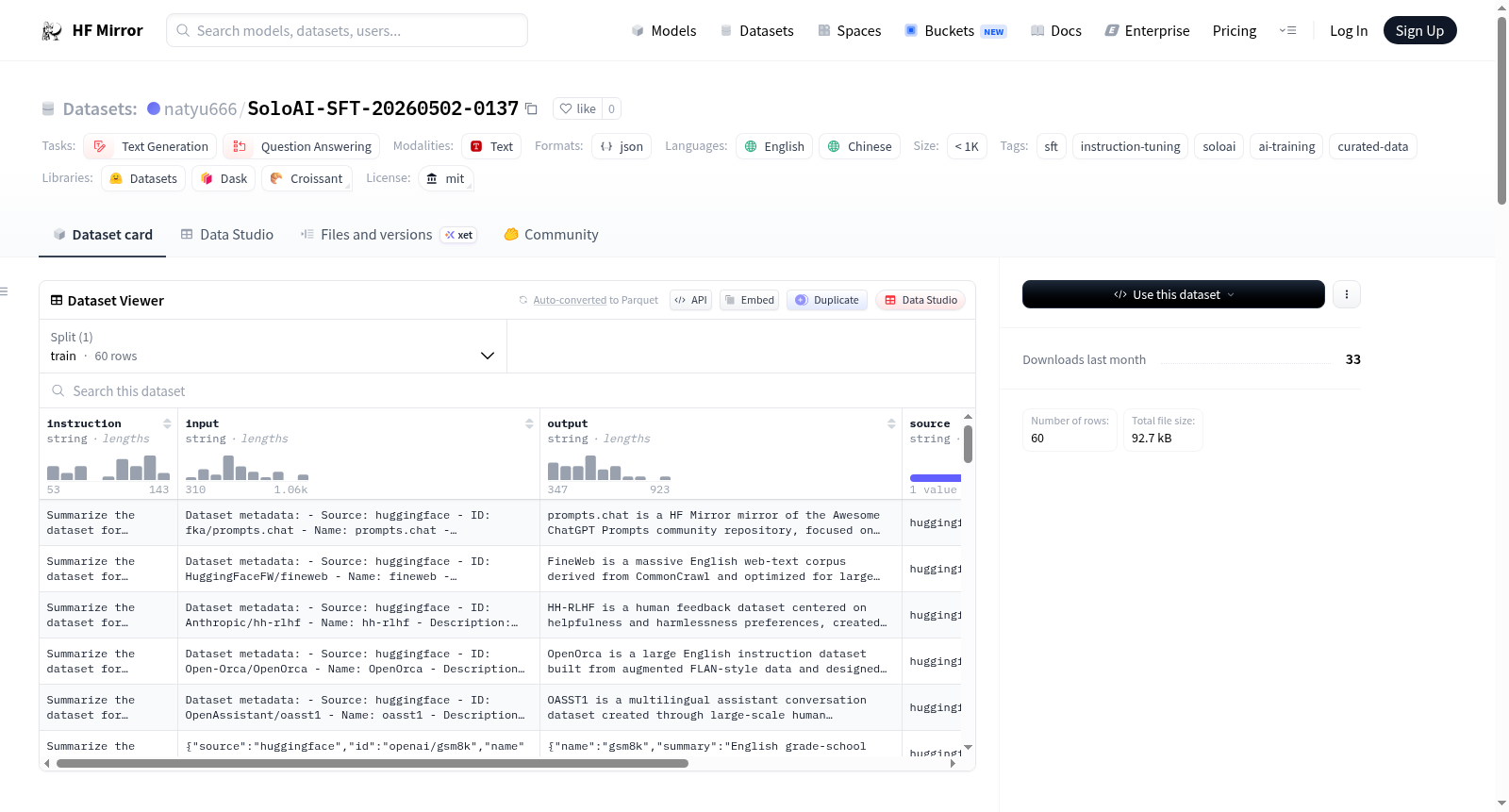The width and height of the screenshot is (1509, 812).
Task: Open Spaces in top navigation
Action: tap(849, 30)
